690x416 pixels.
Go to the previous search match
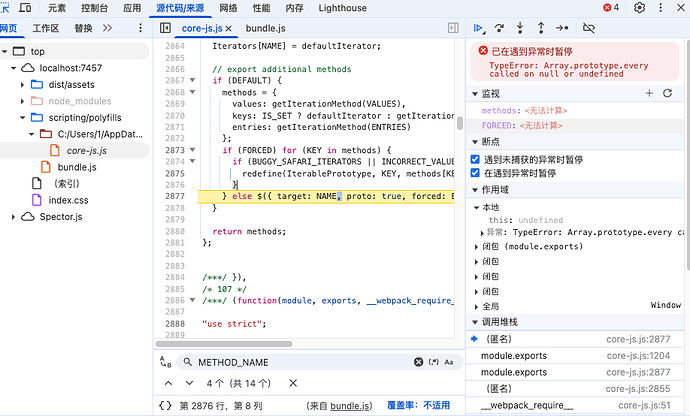[x=169, y=383]
